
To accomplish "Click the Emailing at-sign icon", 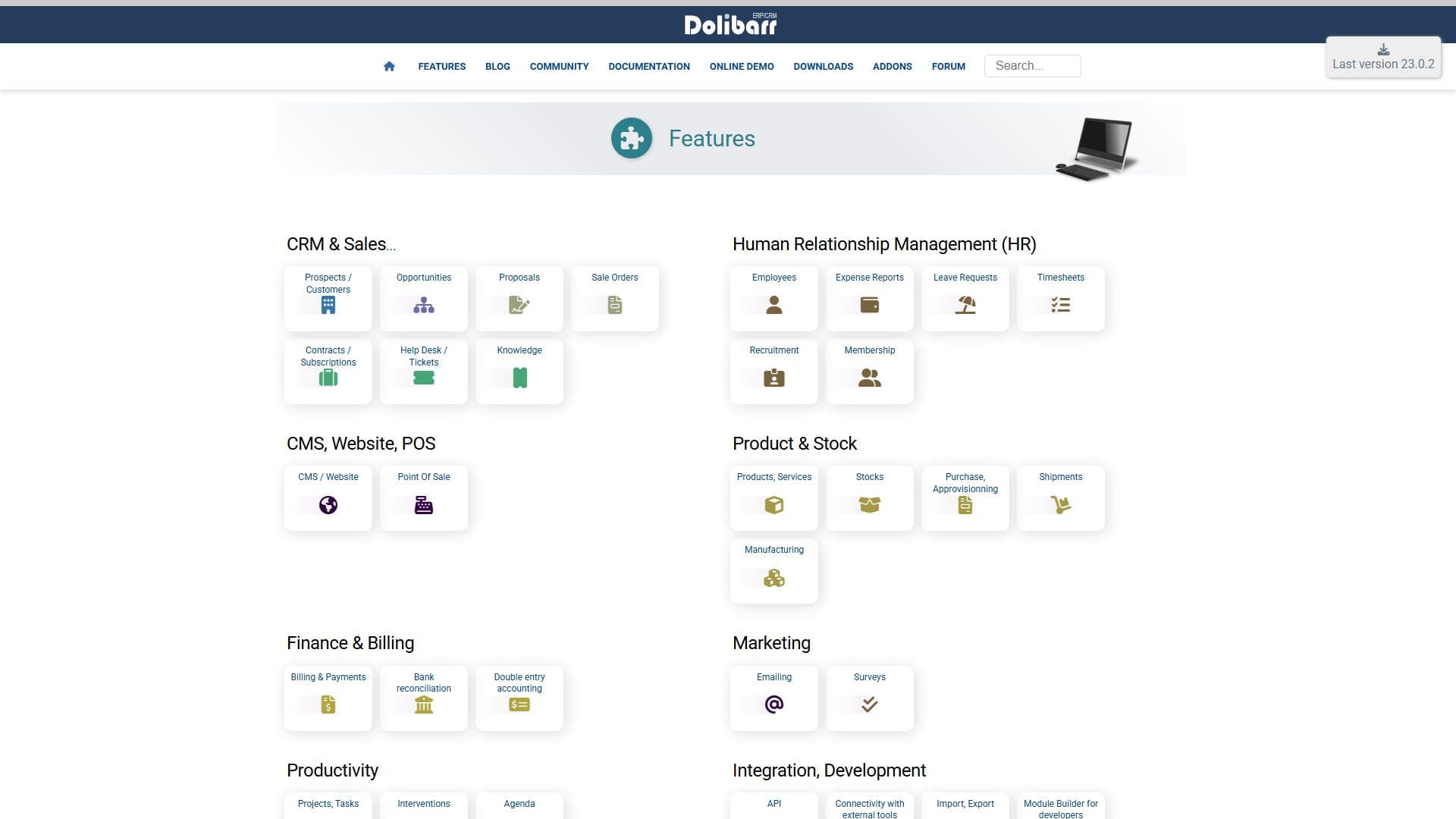I will tap(774, 704).
